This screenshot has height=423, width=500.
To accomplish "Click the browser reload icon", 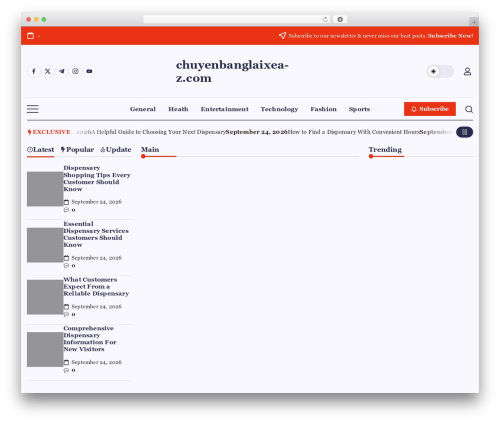I will click(x=325, y=20).
